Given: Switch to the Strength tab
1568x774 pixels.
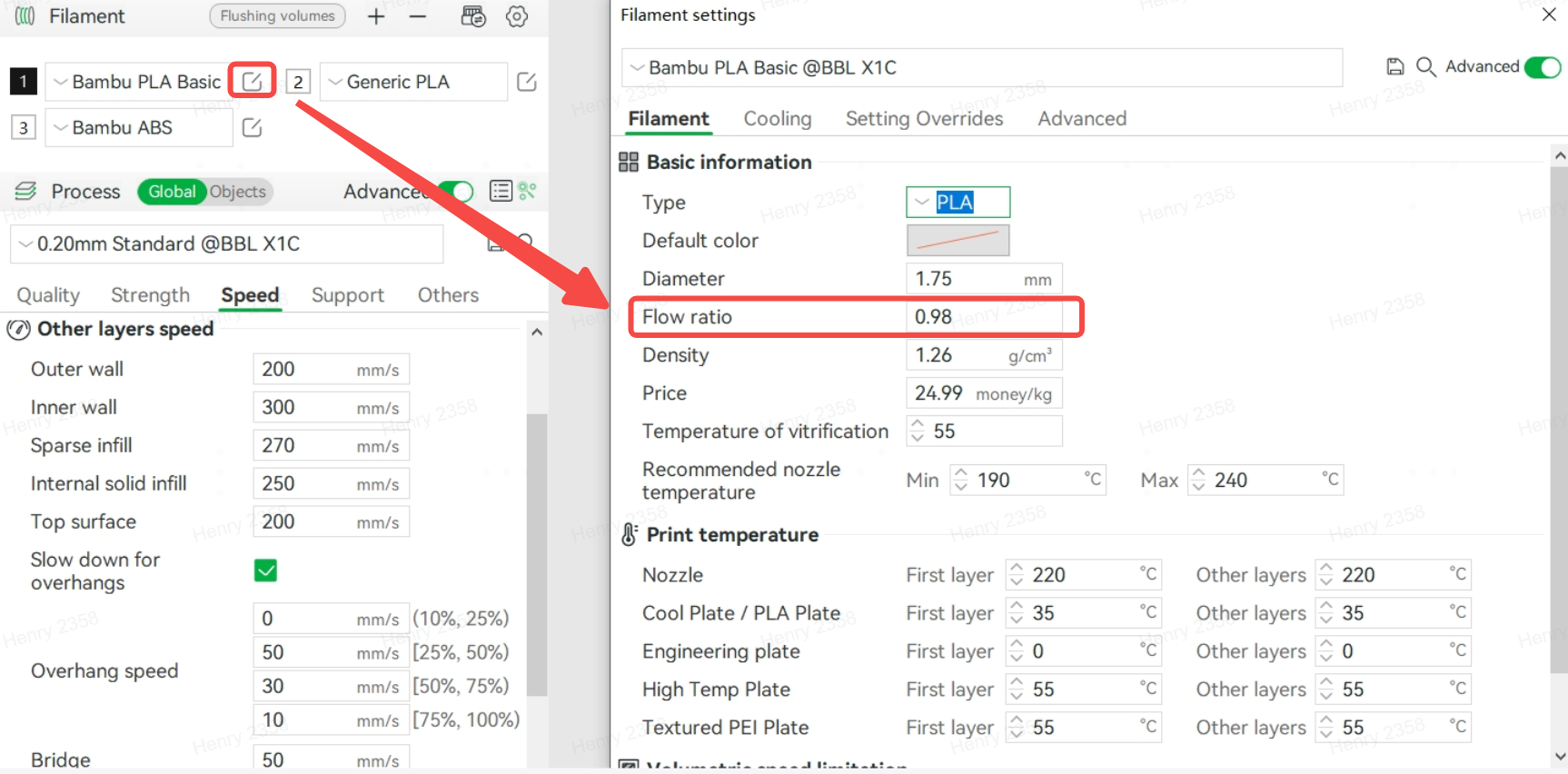Looking at the screenshot, I should (151, 295).
